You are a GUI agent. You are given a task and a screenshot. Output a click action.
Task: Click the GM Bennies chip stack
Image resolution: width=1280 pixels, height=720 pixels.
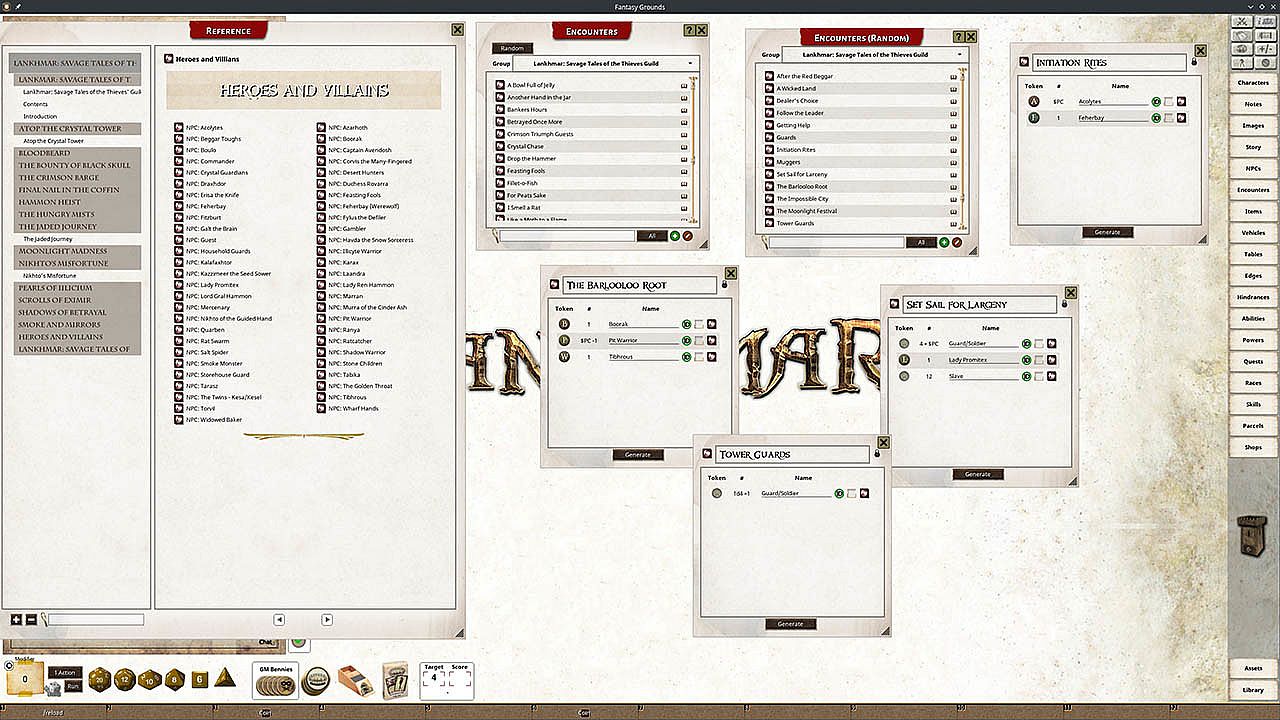[x=275, y=684]
